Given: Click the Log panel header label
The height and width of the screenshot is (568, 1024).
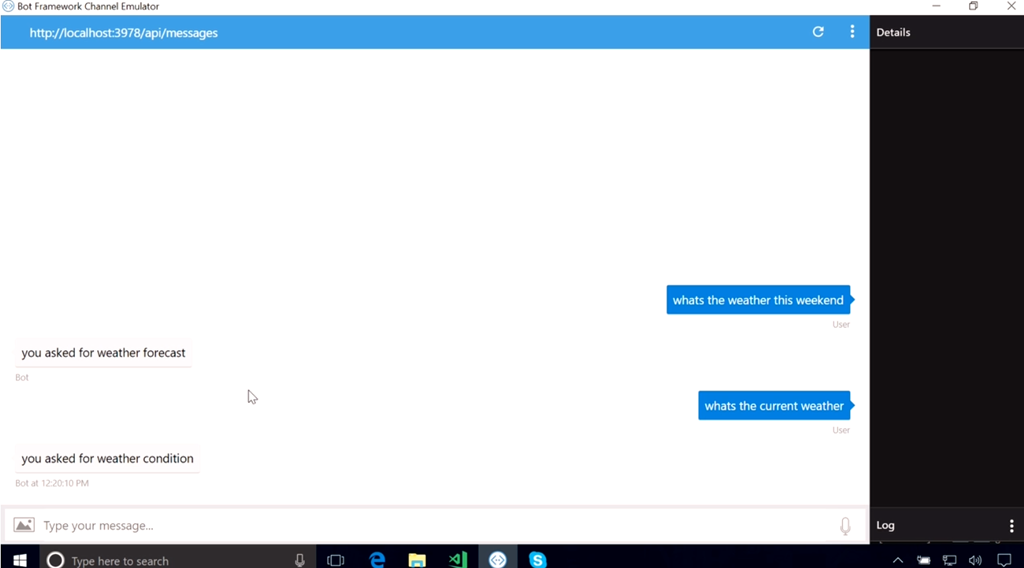Looking at the screenshot, I should coord(886,525).
